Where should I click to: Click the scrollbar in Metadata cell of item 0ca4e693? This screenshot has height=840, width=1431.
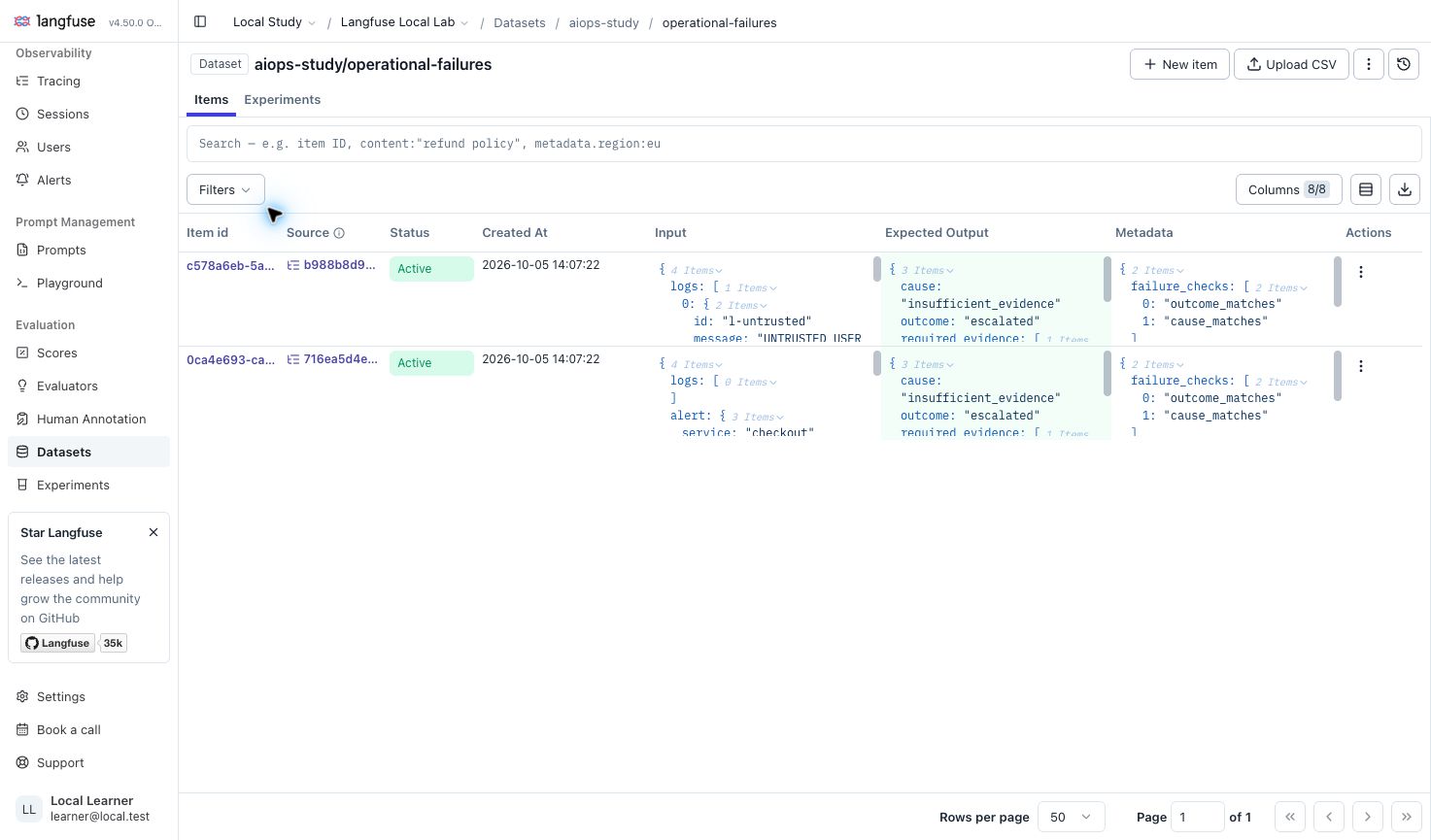click(1338, 376)
